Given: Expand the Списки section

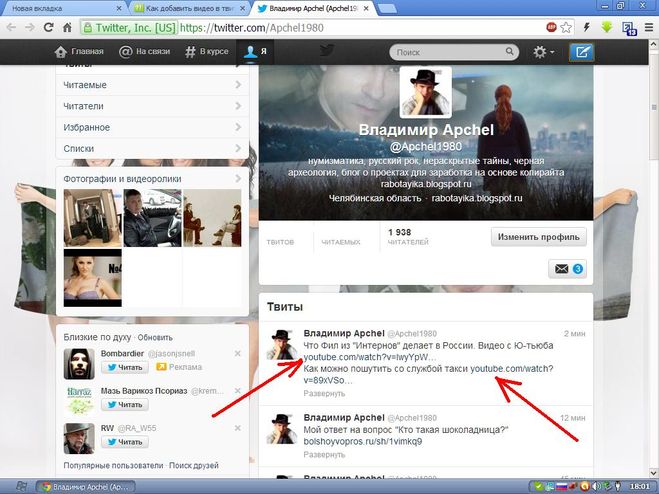Looking at the screenshot, I should pos(152,147).
